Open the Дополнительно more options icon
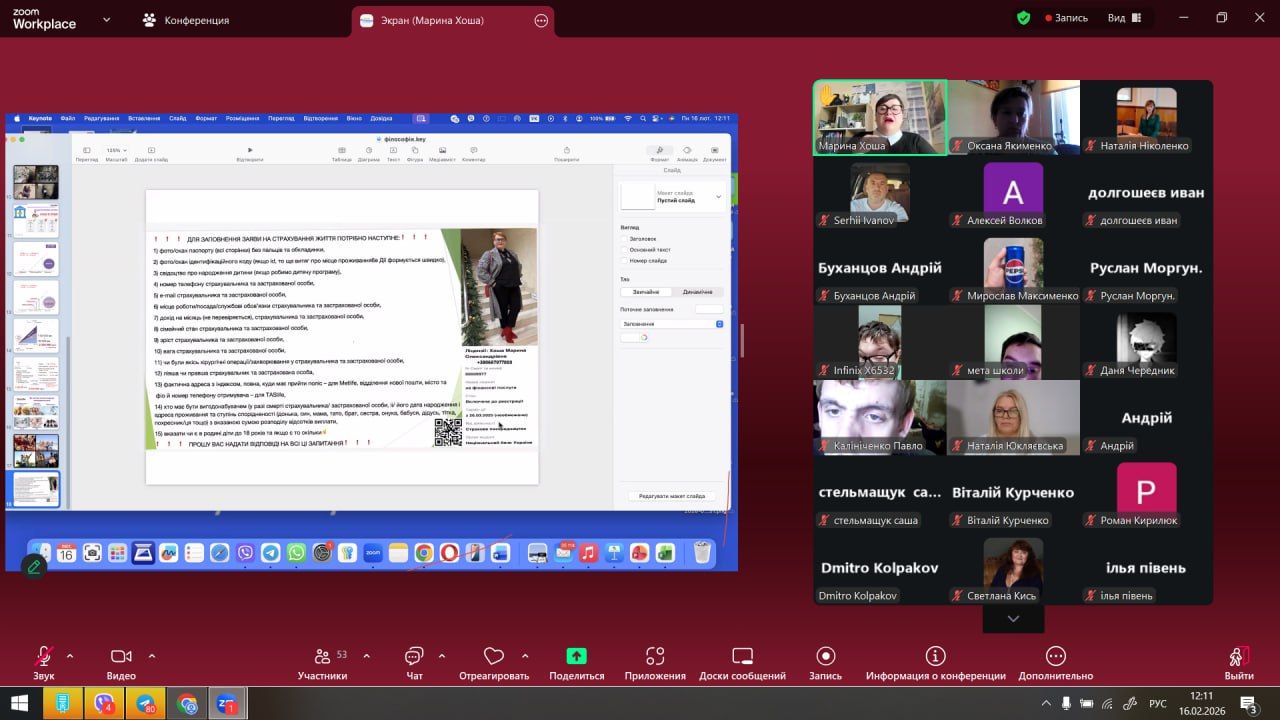The width and height of the screenshot is (1280, 720). tap(1055, 657)
